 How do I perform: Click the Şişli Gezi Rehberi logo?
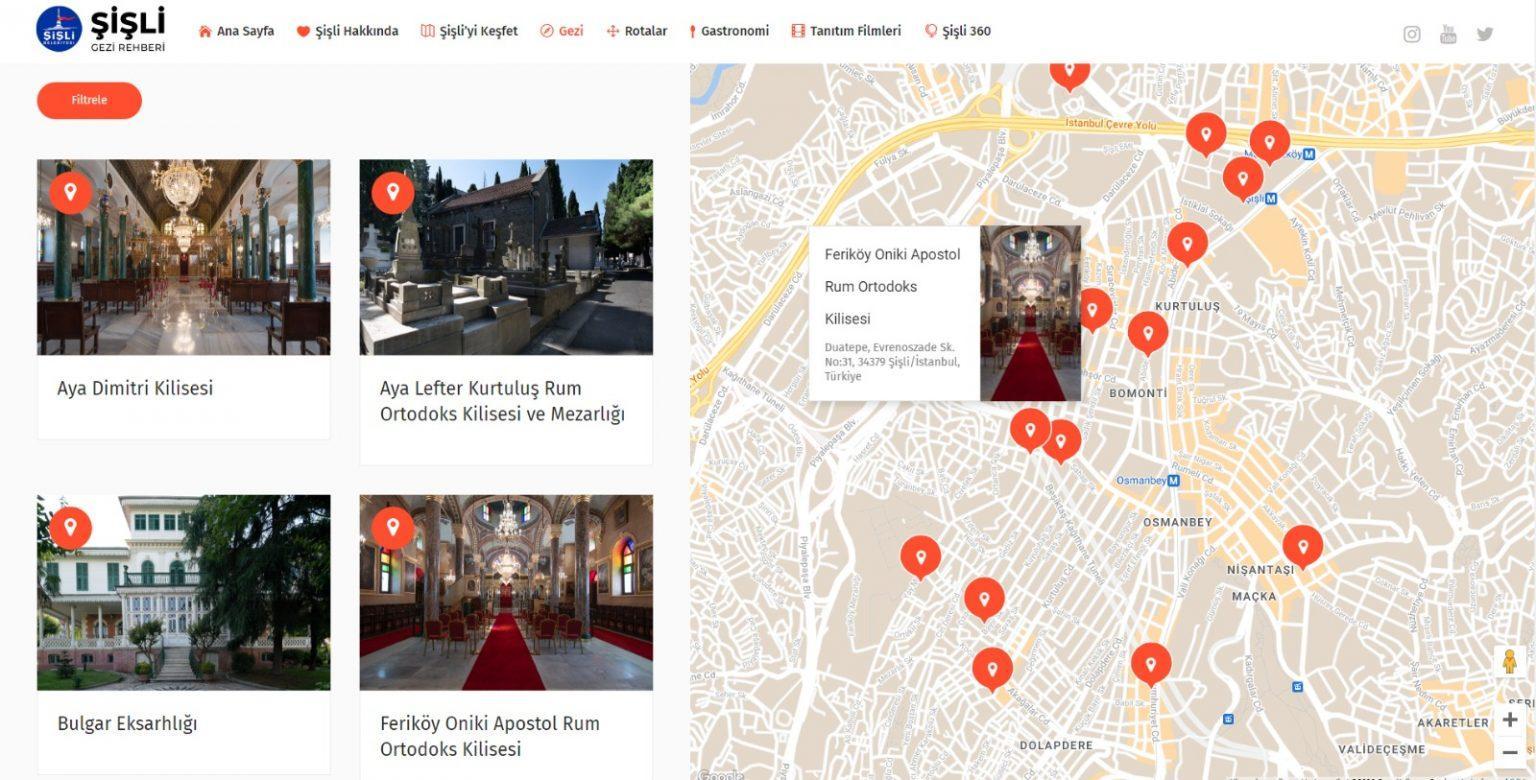click(x=100, y=29)
